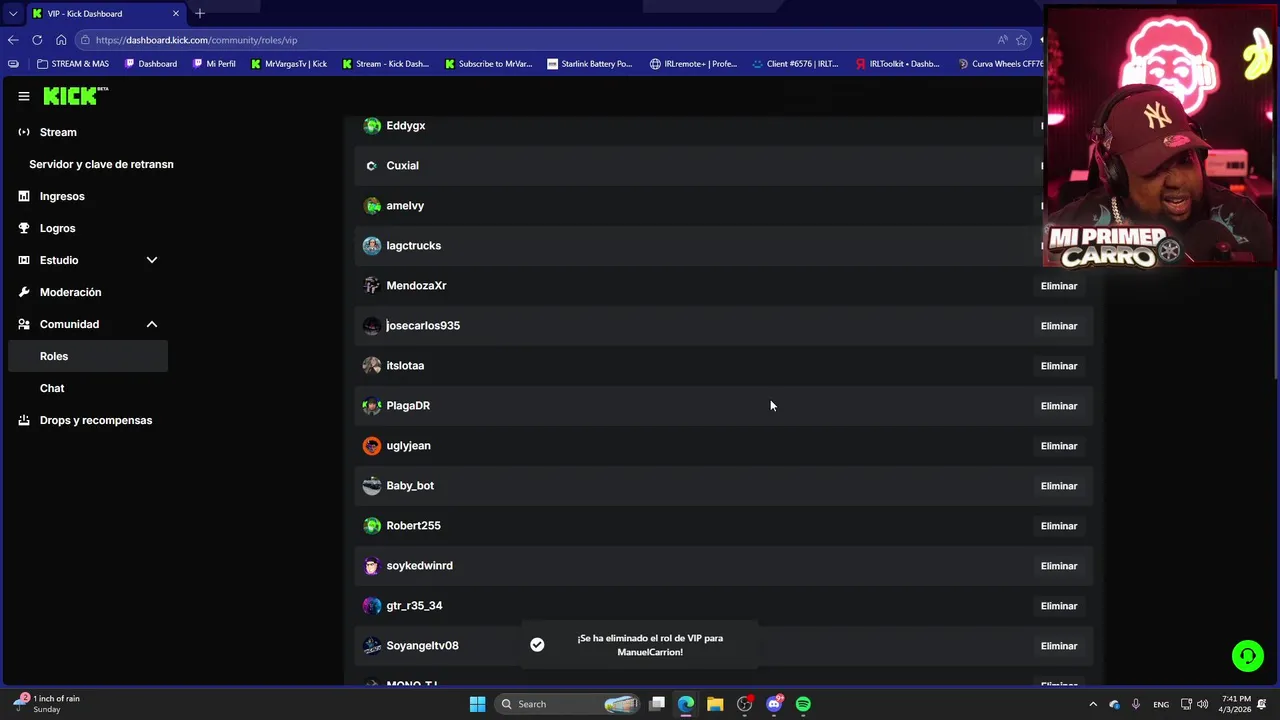
Task: Open the Stream - Kick Dash bookmark
Action: (x=385, y=64)
